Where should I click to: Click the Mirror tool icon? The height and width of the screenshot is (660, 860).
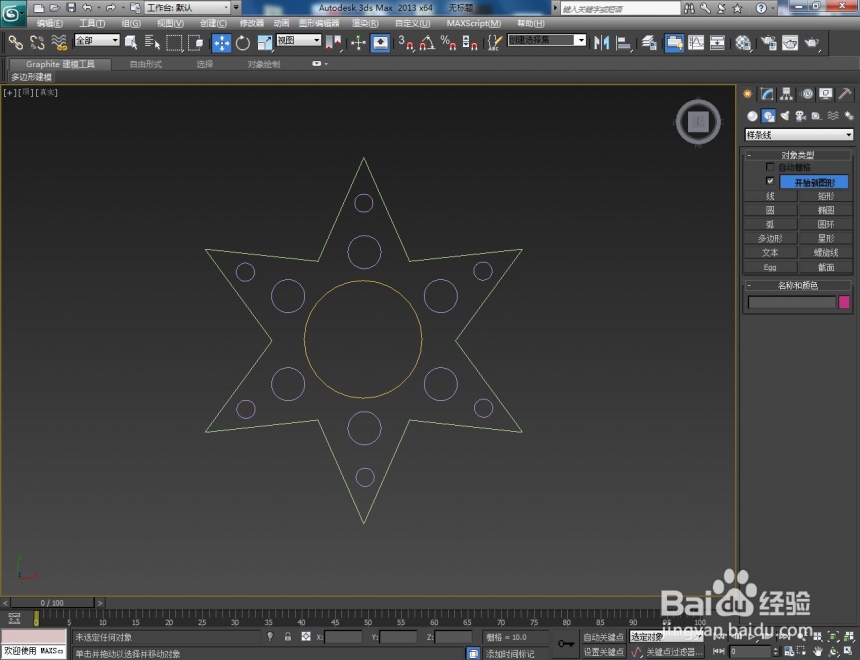[x=602, y=42]
